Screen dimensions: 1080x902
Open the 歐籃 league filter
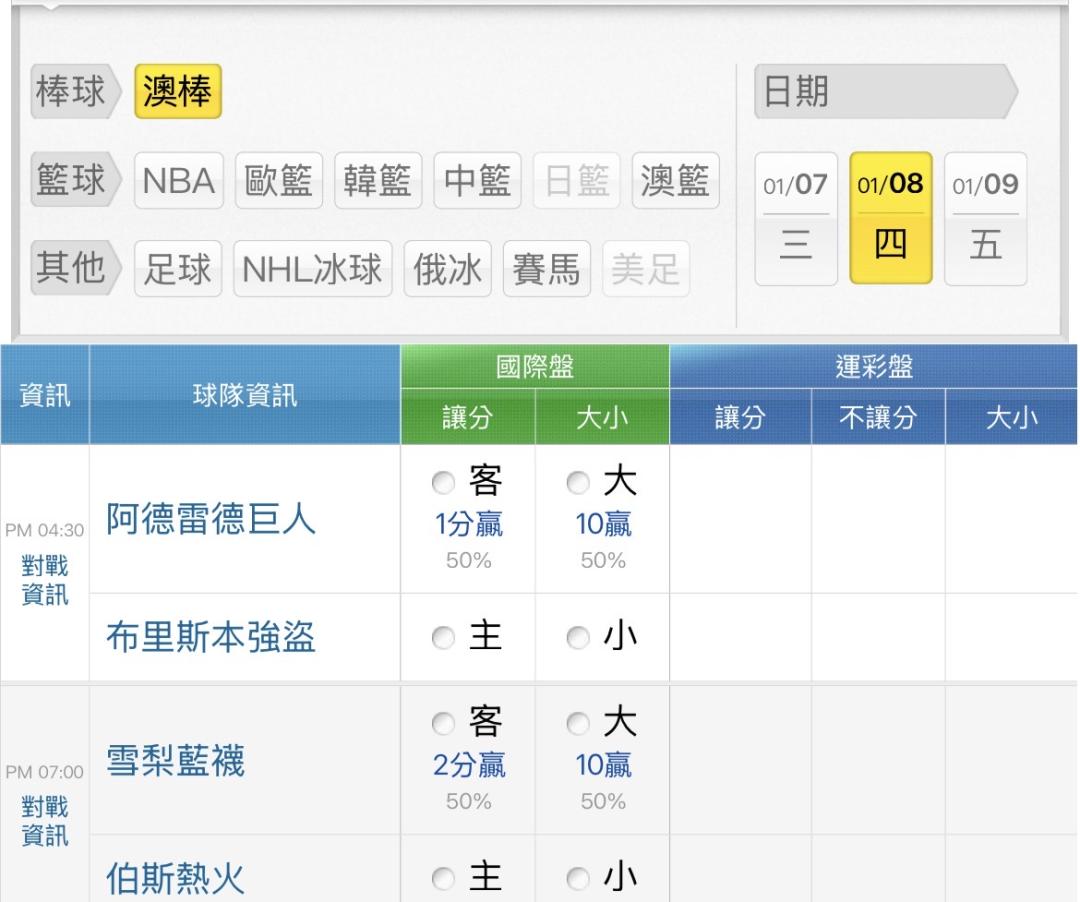point(279,182)
